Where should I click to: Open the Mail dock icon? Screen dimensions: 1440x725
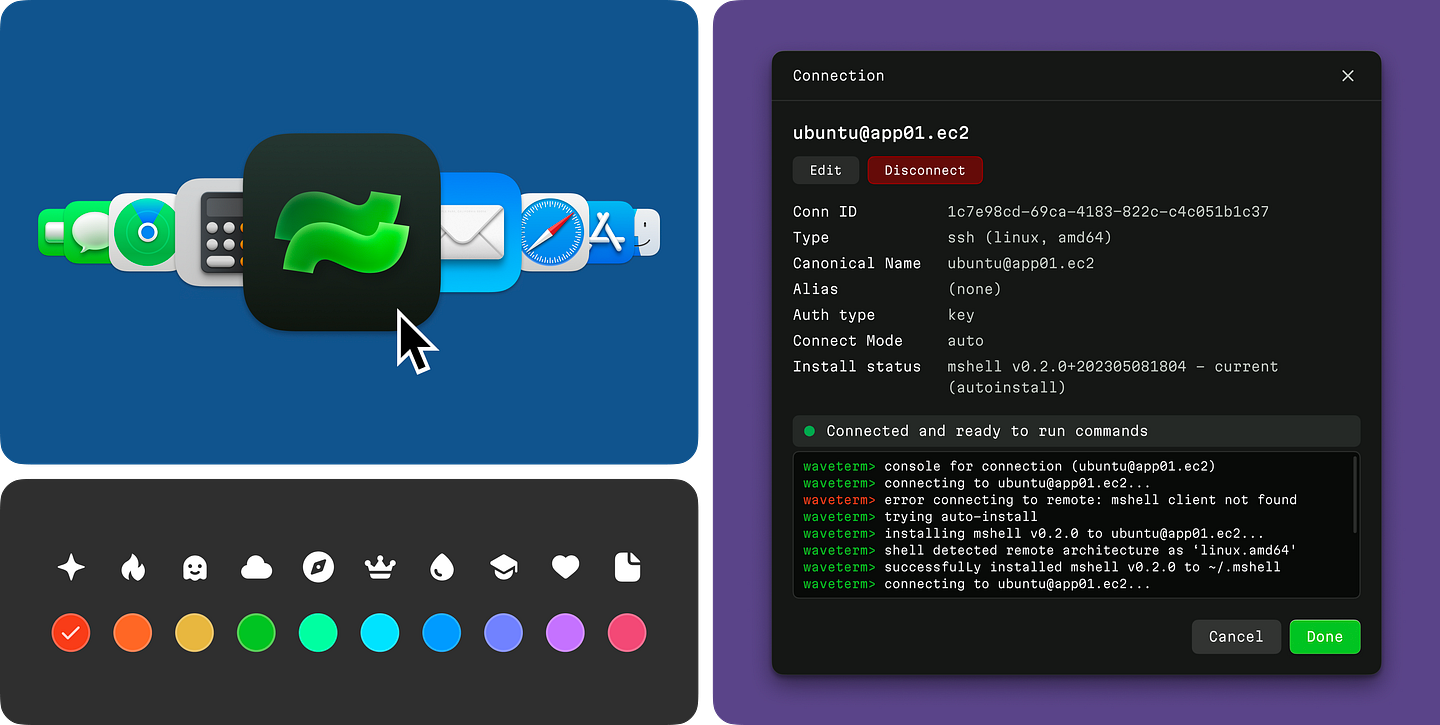click(480, 232)
